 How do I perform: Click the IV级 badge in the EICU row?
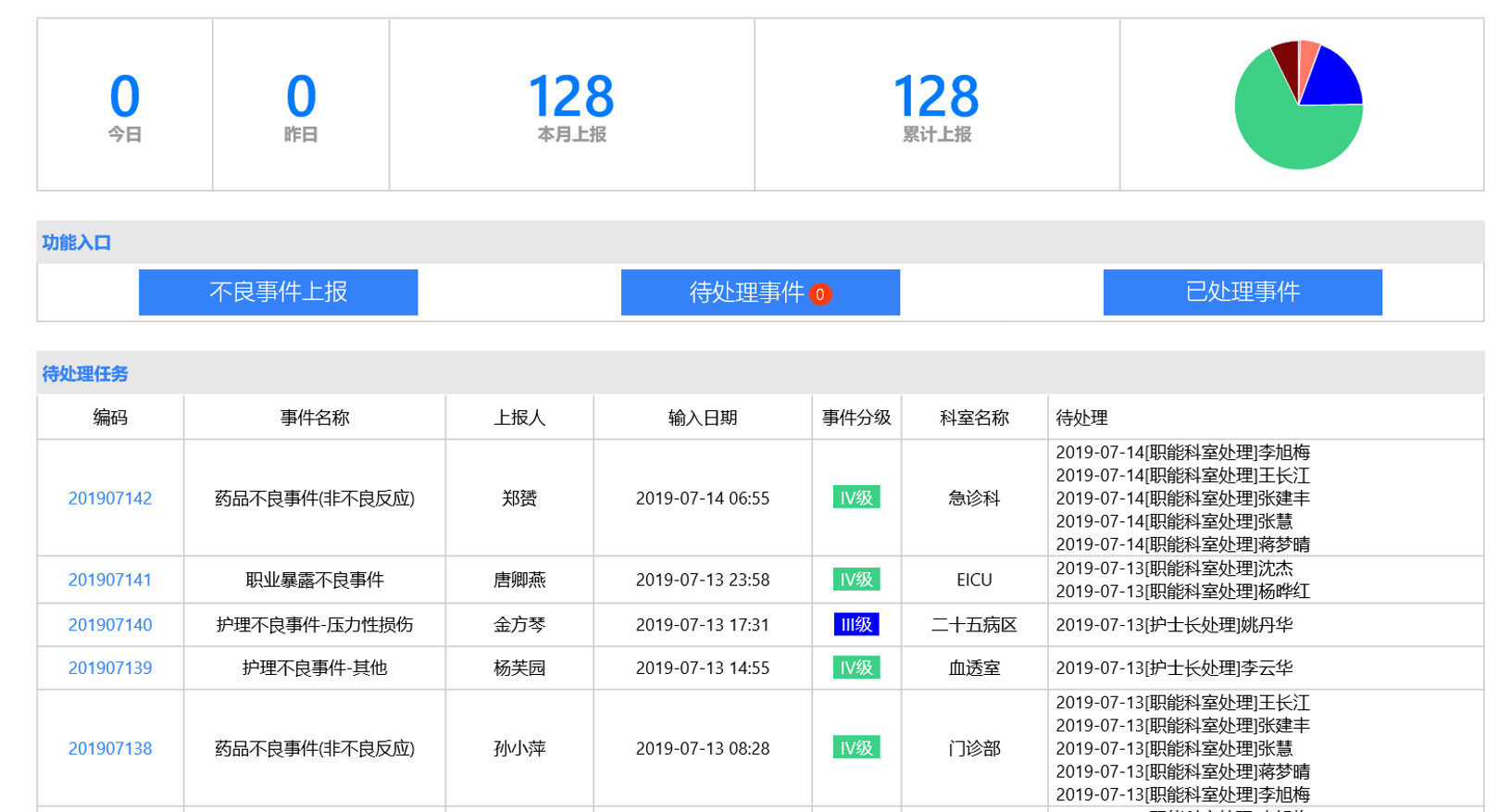click(x=855, y=580)
